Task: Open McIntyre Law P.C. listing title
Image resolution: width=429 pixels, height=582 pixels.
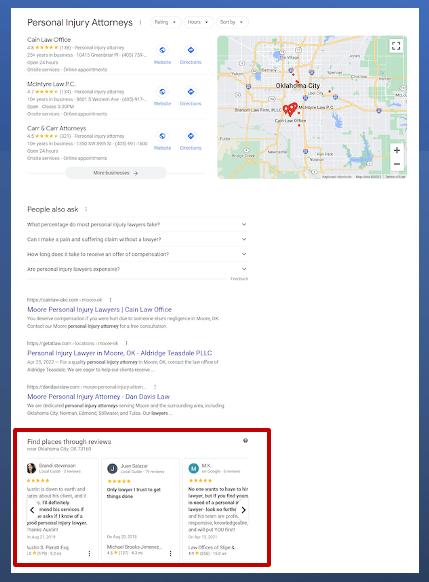Action: tap(51, 84)
